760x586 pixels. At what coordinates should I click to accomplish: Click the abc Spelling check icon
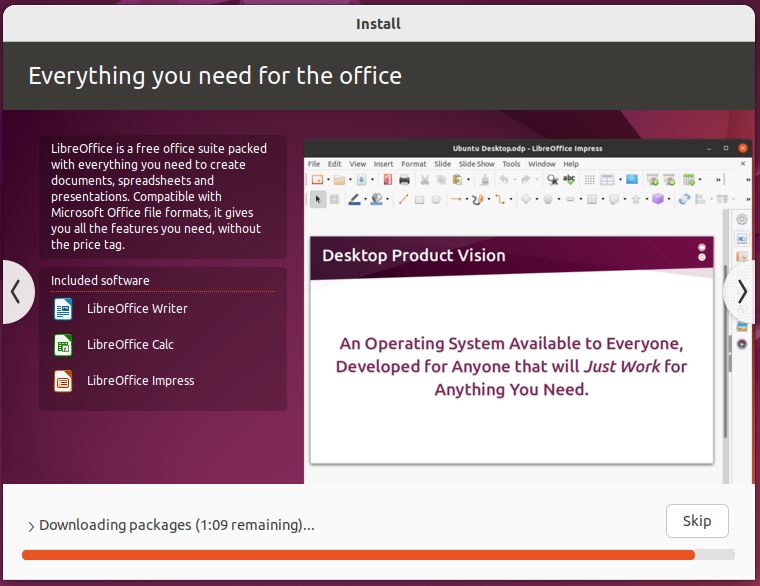(x=569, y=180)
